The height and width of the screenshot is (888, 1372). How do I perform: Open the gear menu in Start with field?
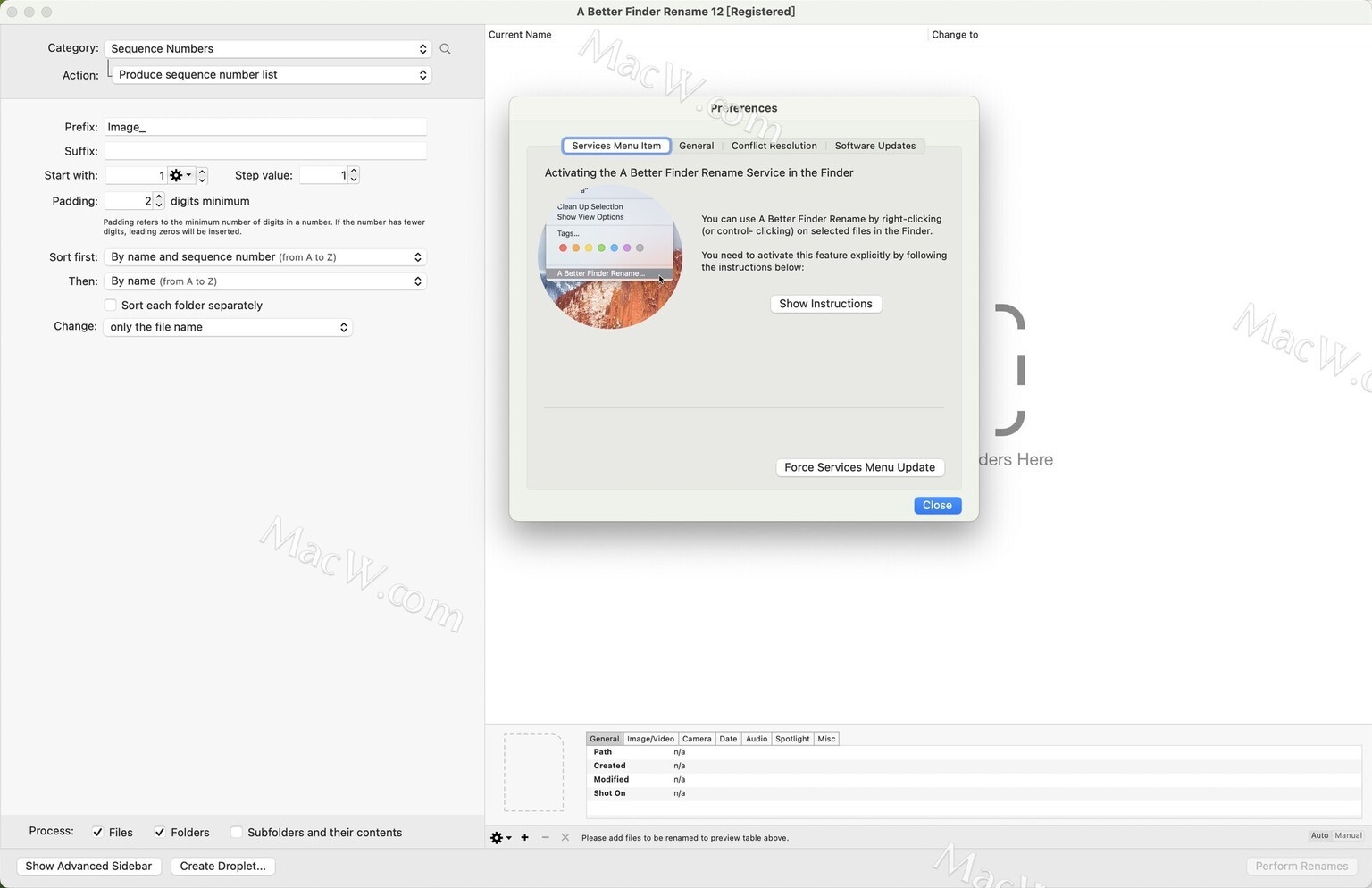pyautogui.click(x=180, y=175)
